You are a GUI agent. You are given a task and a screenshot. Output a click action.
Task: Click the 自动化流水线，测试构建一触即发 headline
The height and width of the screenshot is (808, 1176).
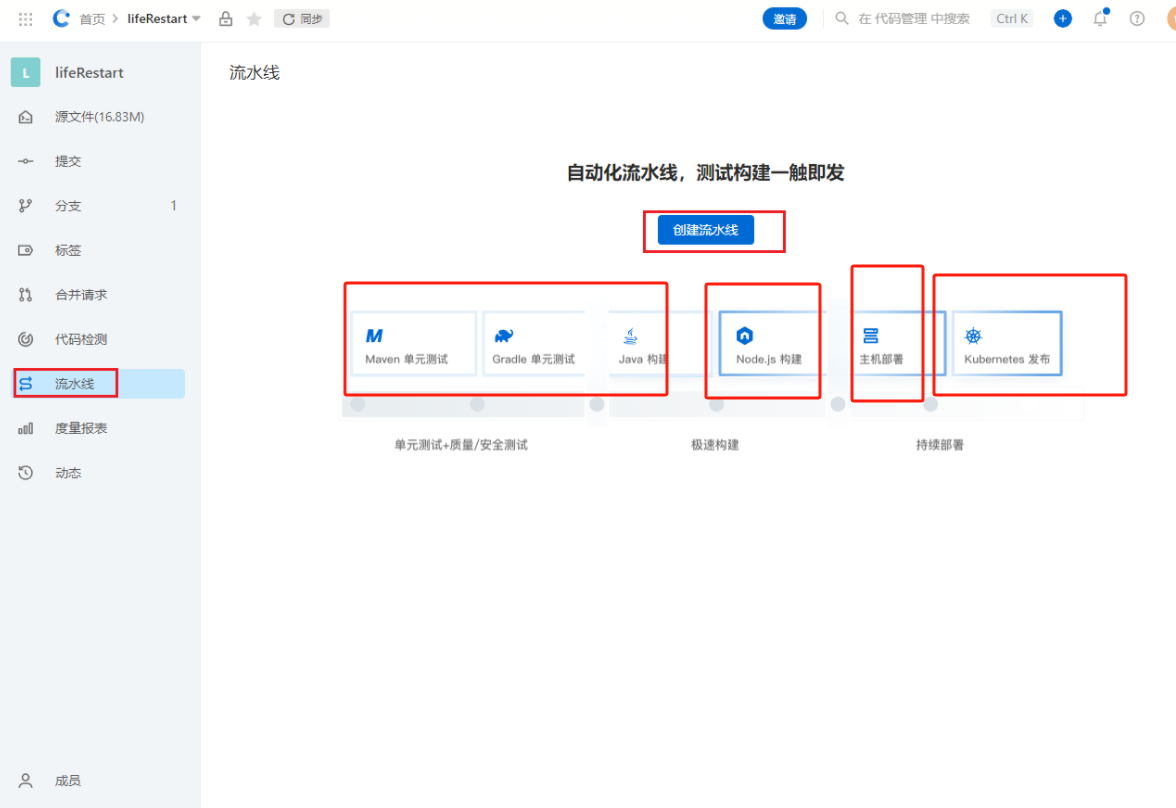705,173
